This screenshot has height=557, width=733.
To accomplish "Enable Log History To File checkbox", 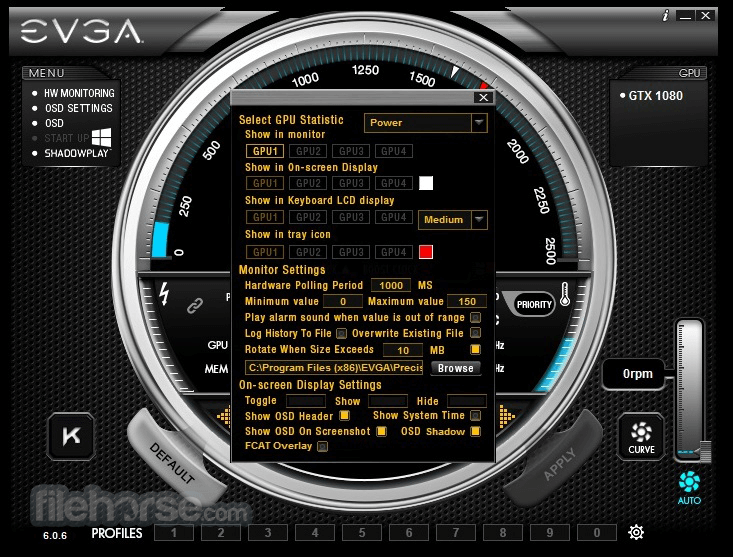I will click(342, 334).
